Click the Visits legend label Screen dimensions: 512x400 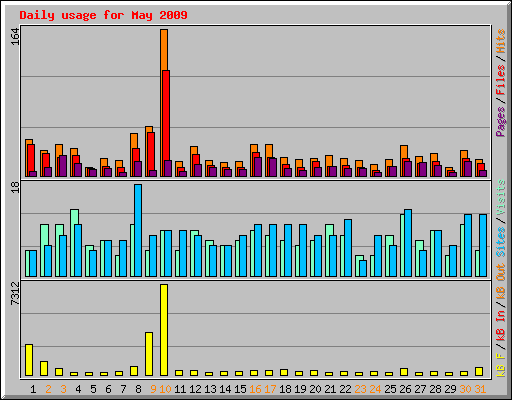[x=501, y=197]
